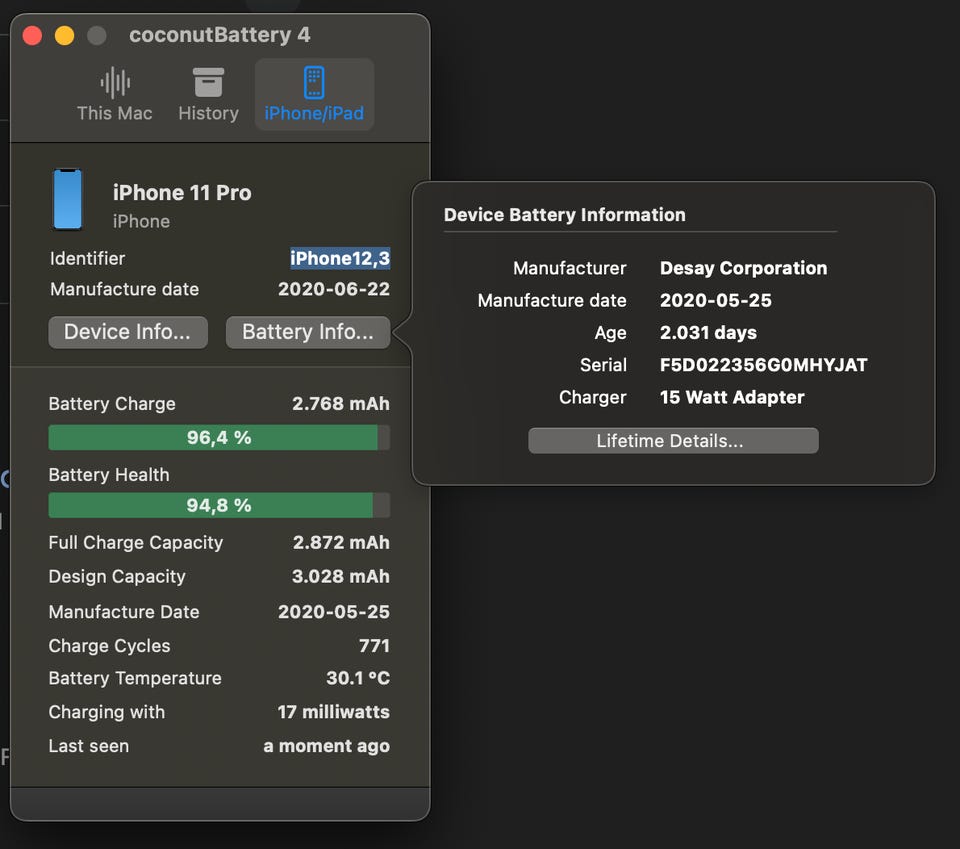Click the Battery Health 94,8 % bar
This screenshot has height=849, width=960.
click(x=219, y=506)
